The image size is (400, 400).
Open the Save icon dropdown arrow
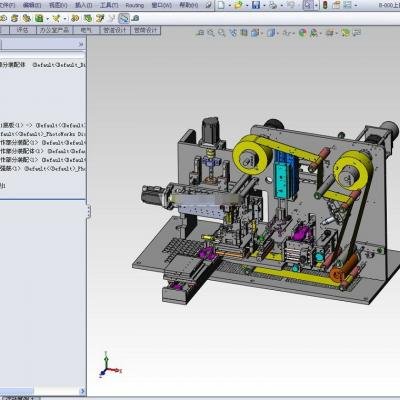tap(264, 5)
